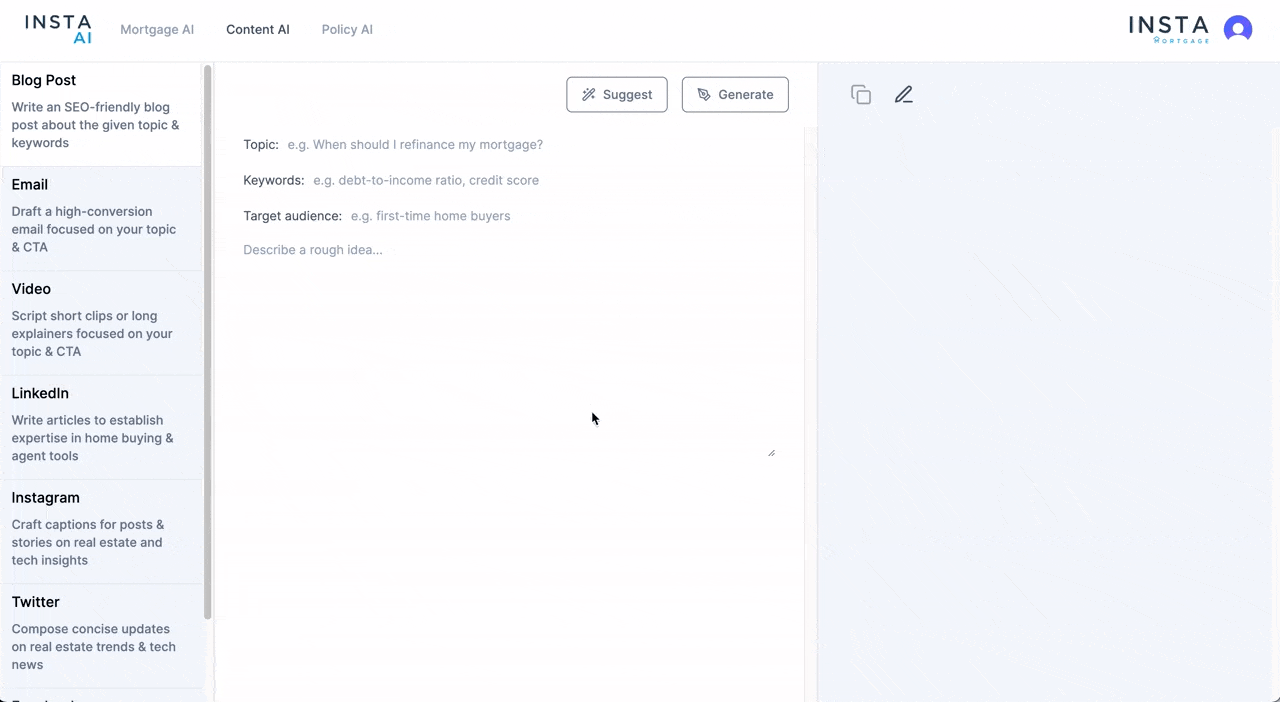This screenshot has height=702, width=1280.
Task: Click the pen nib Generate icon
Action: click(704, 95)
